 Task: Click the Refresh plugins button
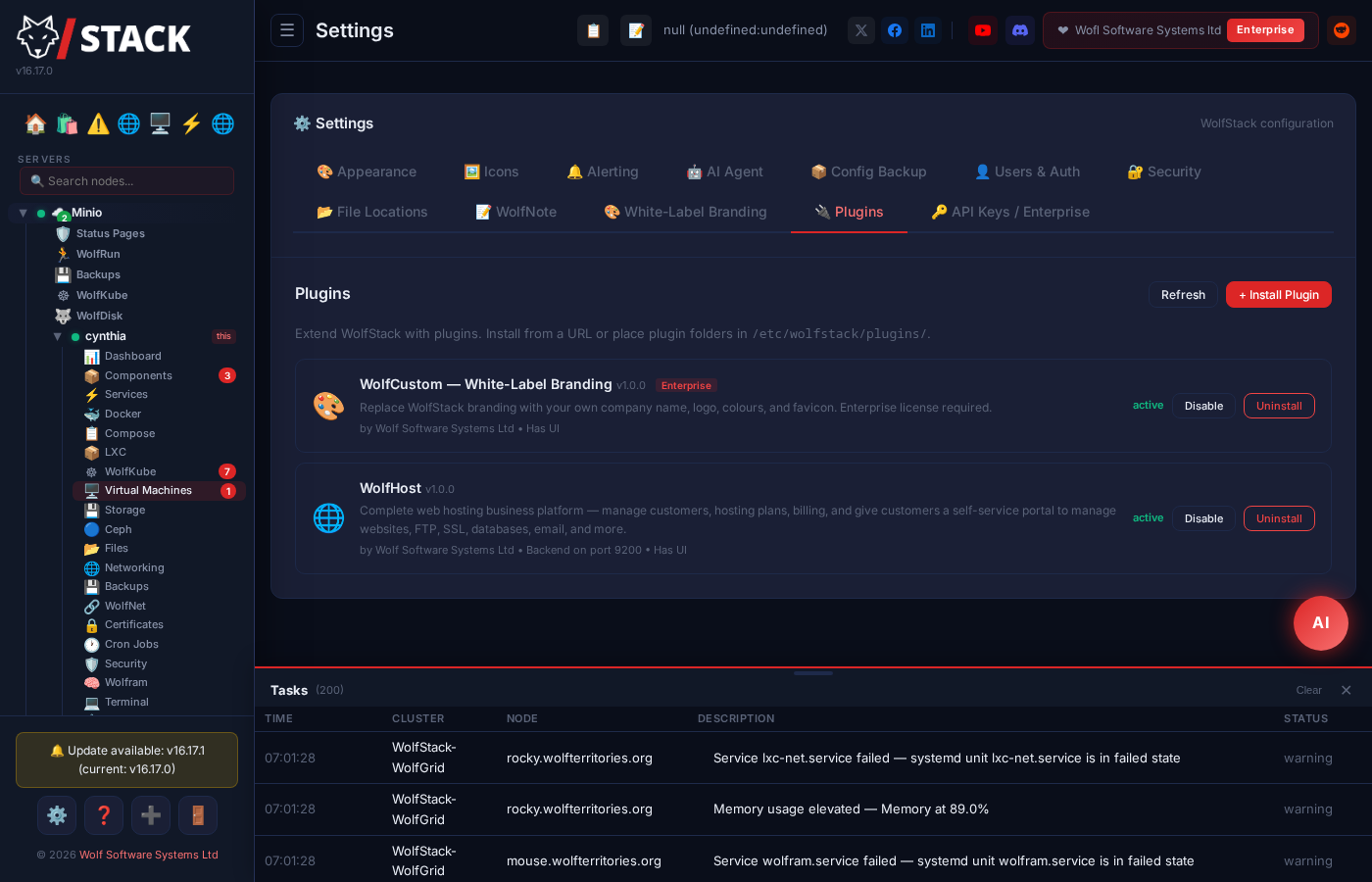[x=1183, y=295]
